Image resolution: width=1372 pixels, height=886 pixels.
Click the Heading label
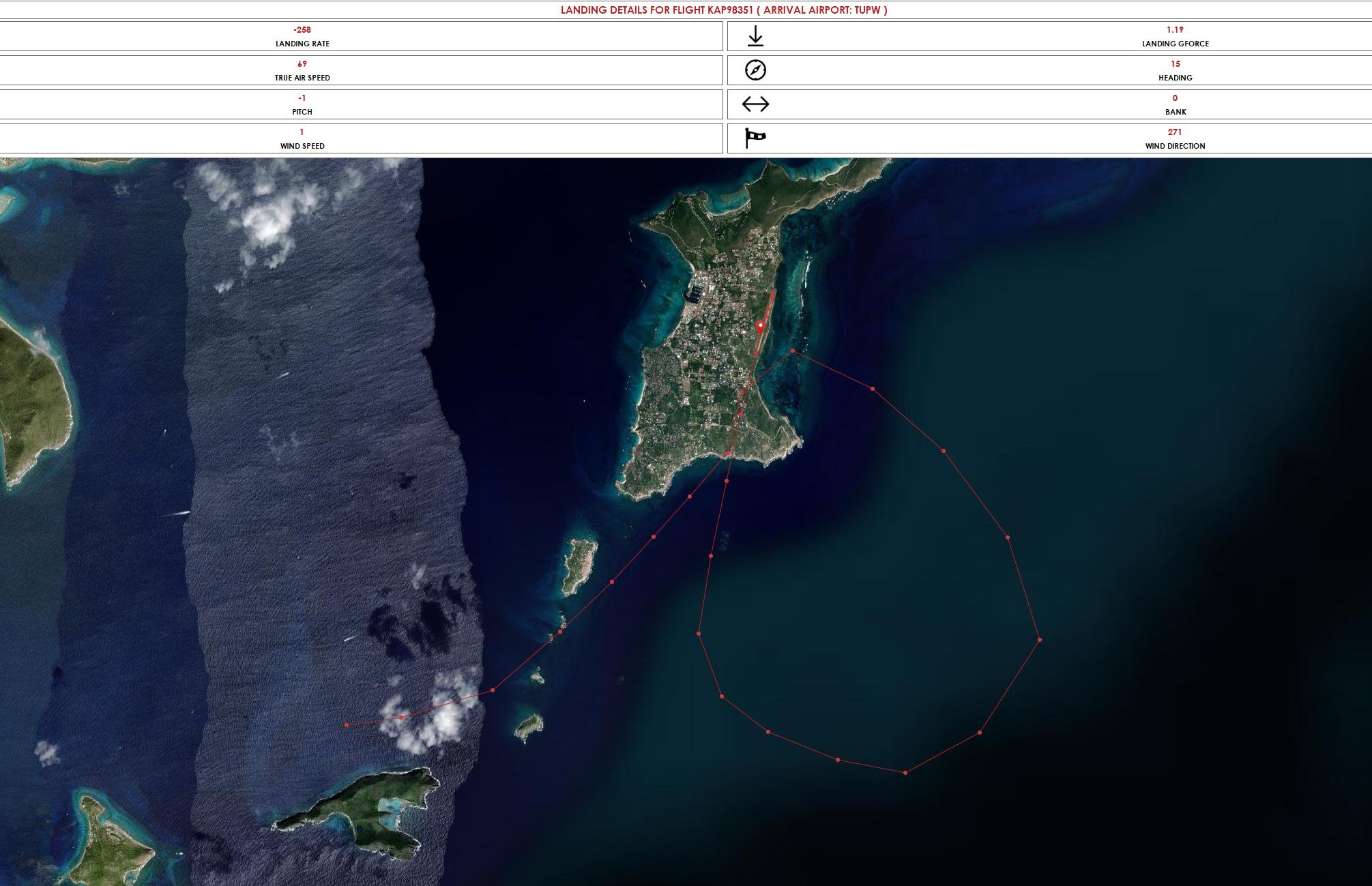tap(1175, 78)
